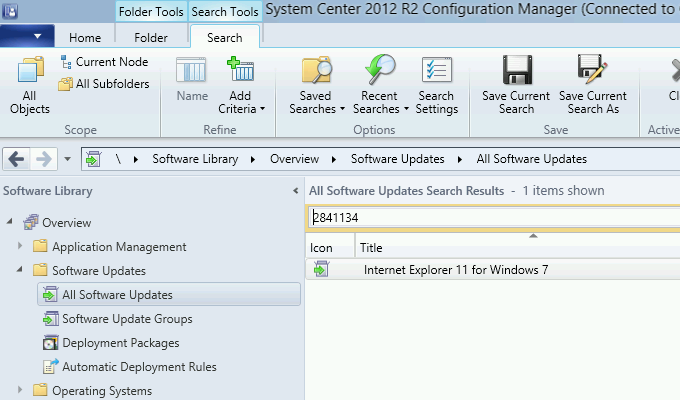
Task: Select Operating Systems in the tree
Action: coord(92,391)
